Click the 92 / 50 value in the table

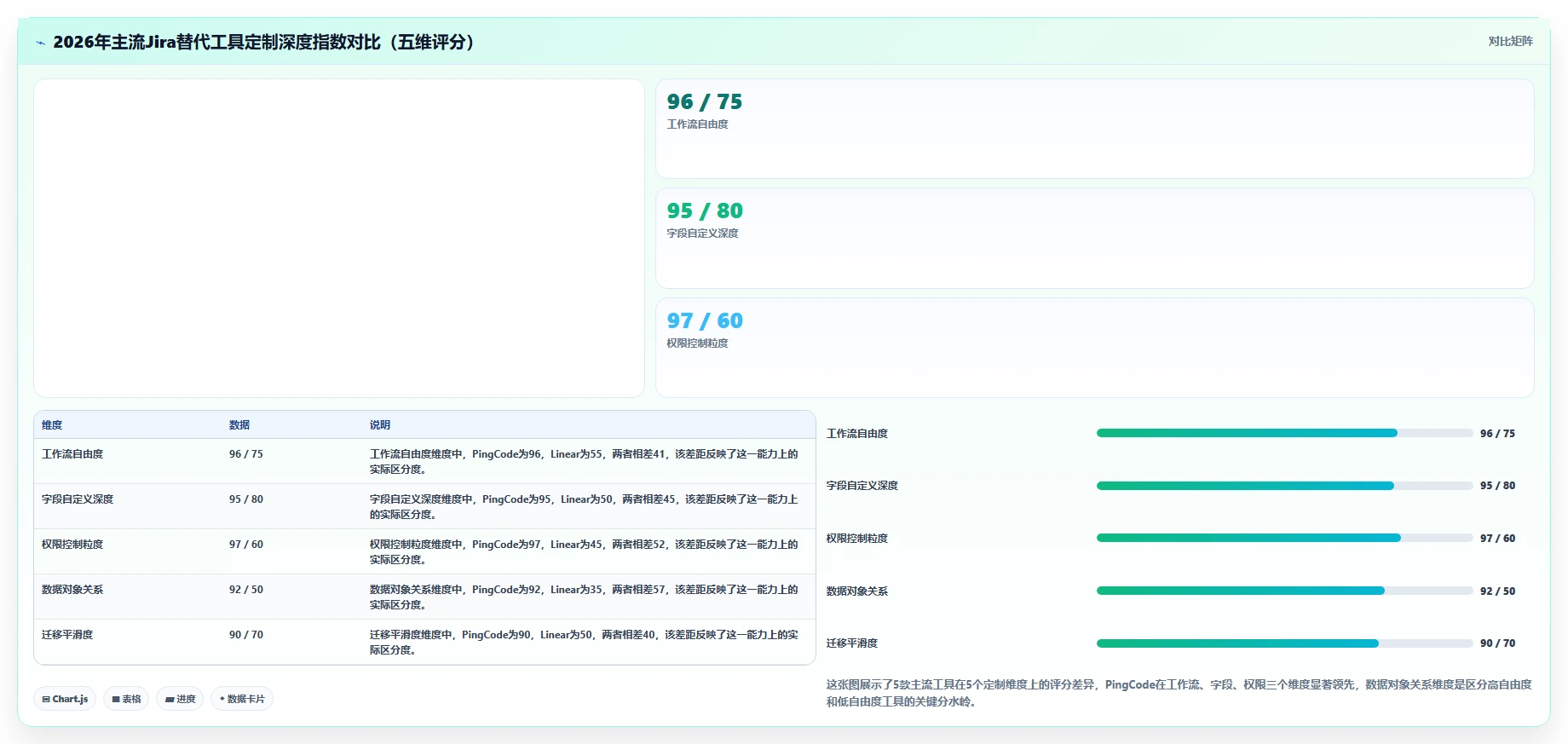[x=246, y=590]
